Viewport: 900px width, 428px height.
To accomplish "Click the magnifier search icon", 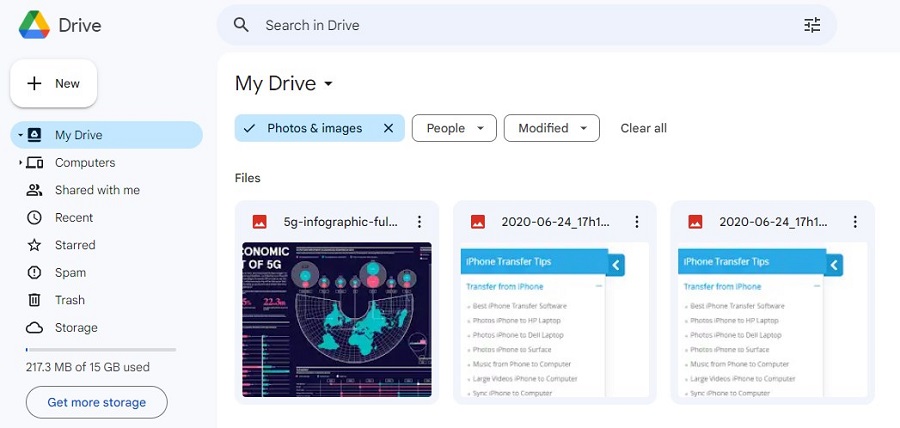I will coord(241,25).
